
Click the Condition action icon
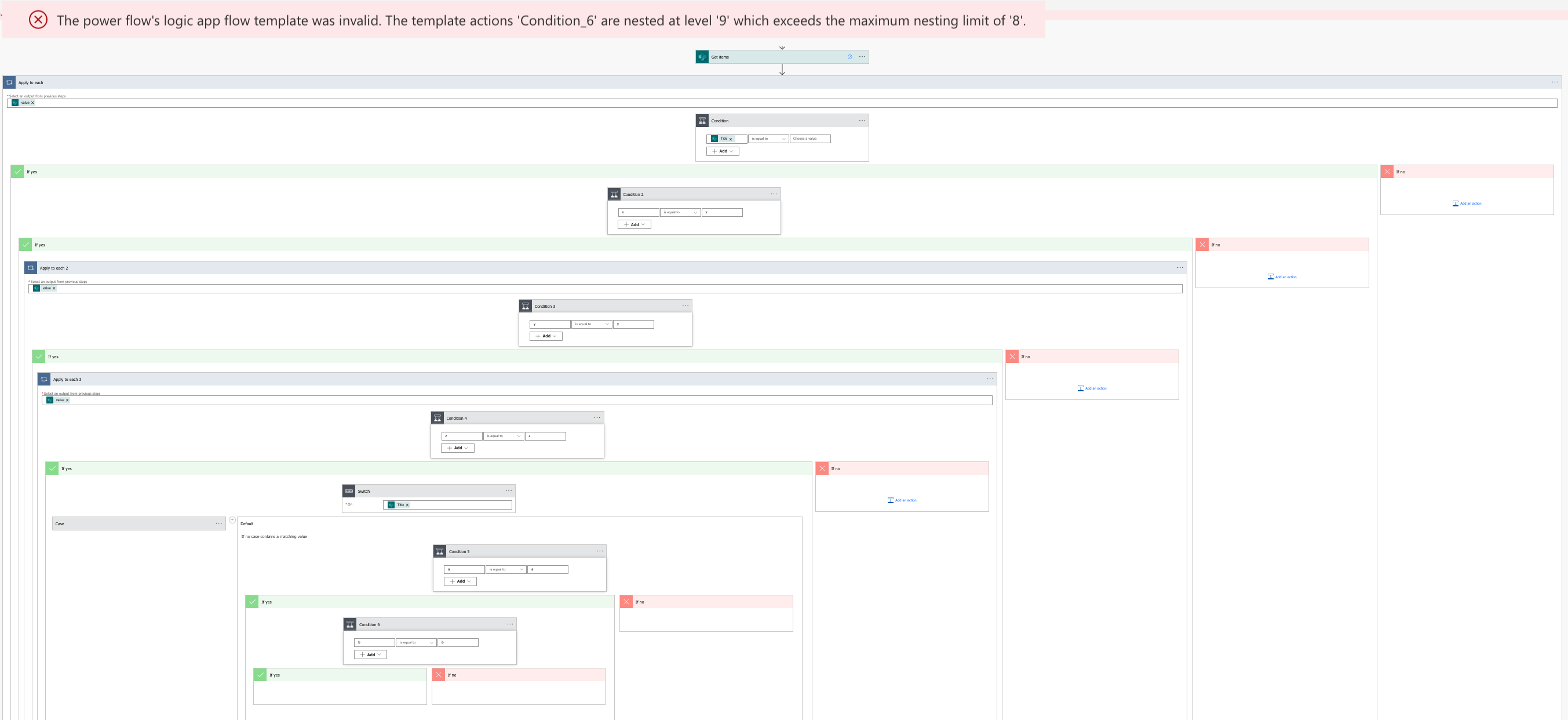coord(702,121)
